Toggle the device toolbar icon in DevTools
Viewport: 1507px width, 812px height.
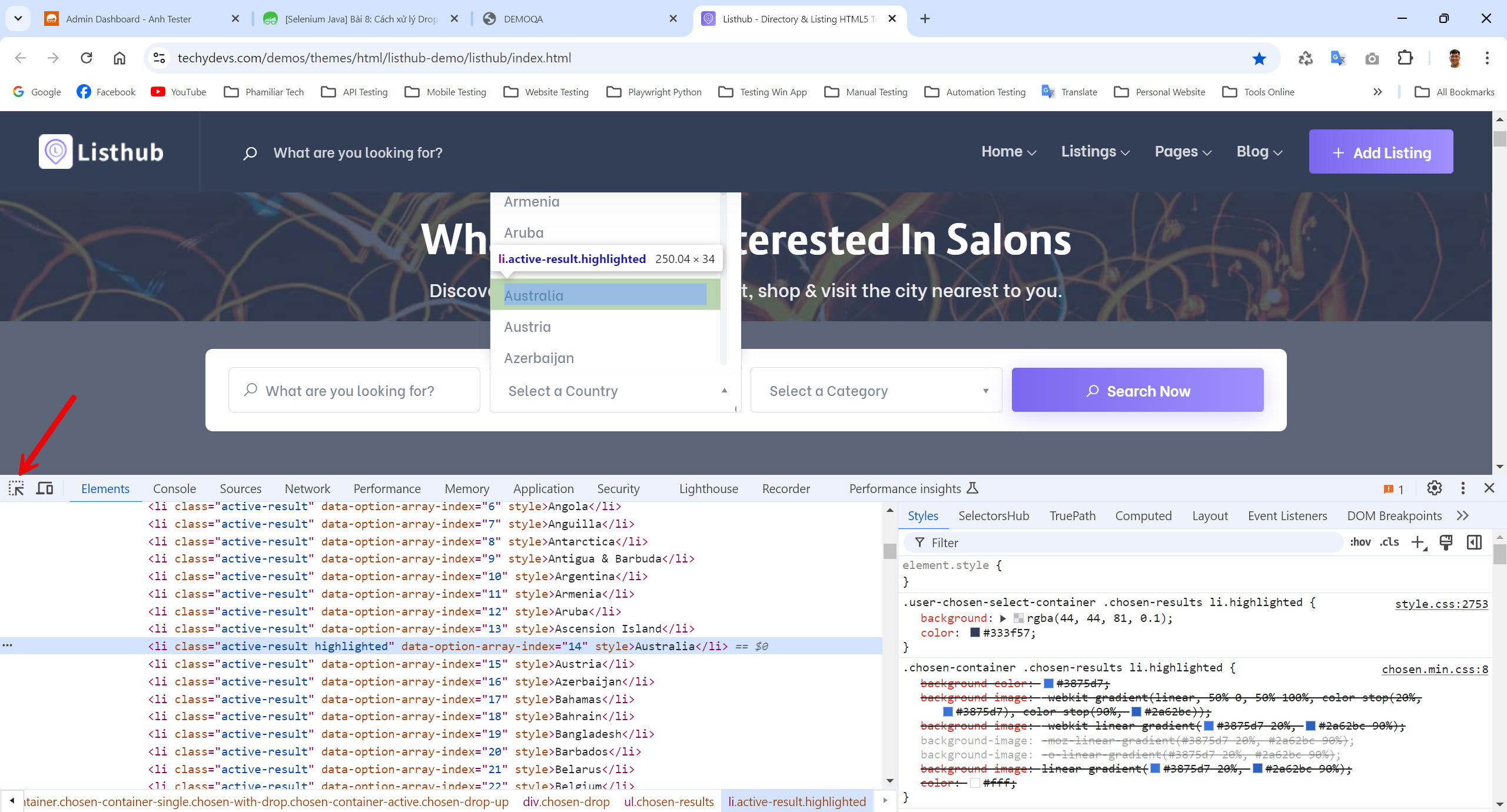coord(45,488)
